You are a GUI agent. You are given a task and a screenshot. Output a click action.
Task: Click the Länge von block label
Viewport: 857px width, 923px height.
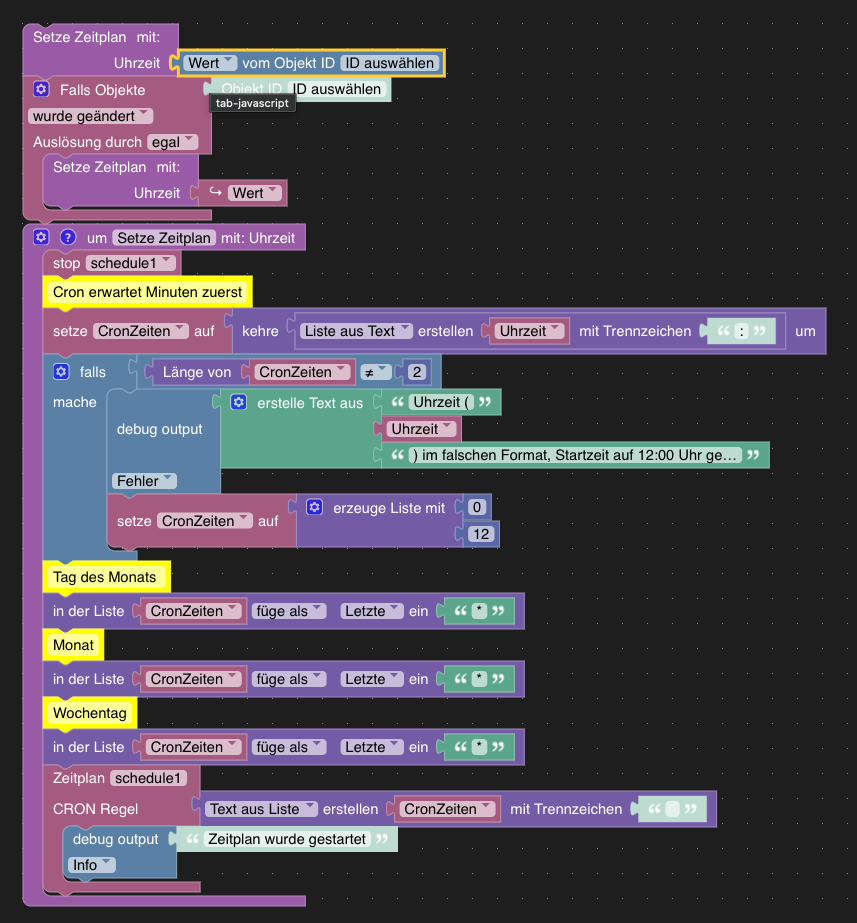[197, 372]
